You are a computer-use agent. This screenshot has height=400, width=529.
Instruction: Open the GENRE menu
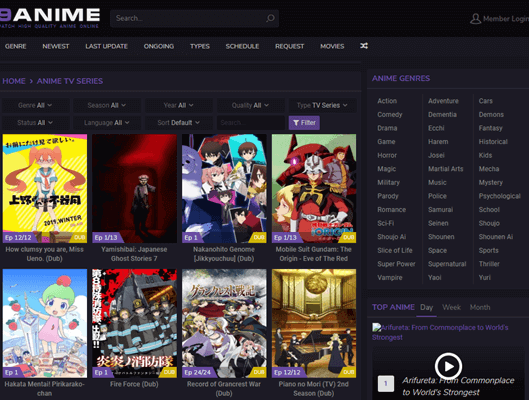click(x=16, y=46)
